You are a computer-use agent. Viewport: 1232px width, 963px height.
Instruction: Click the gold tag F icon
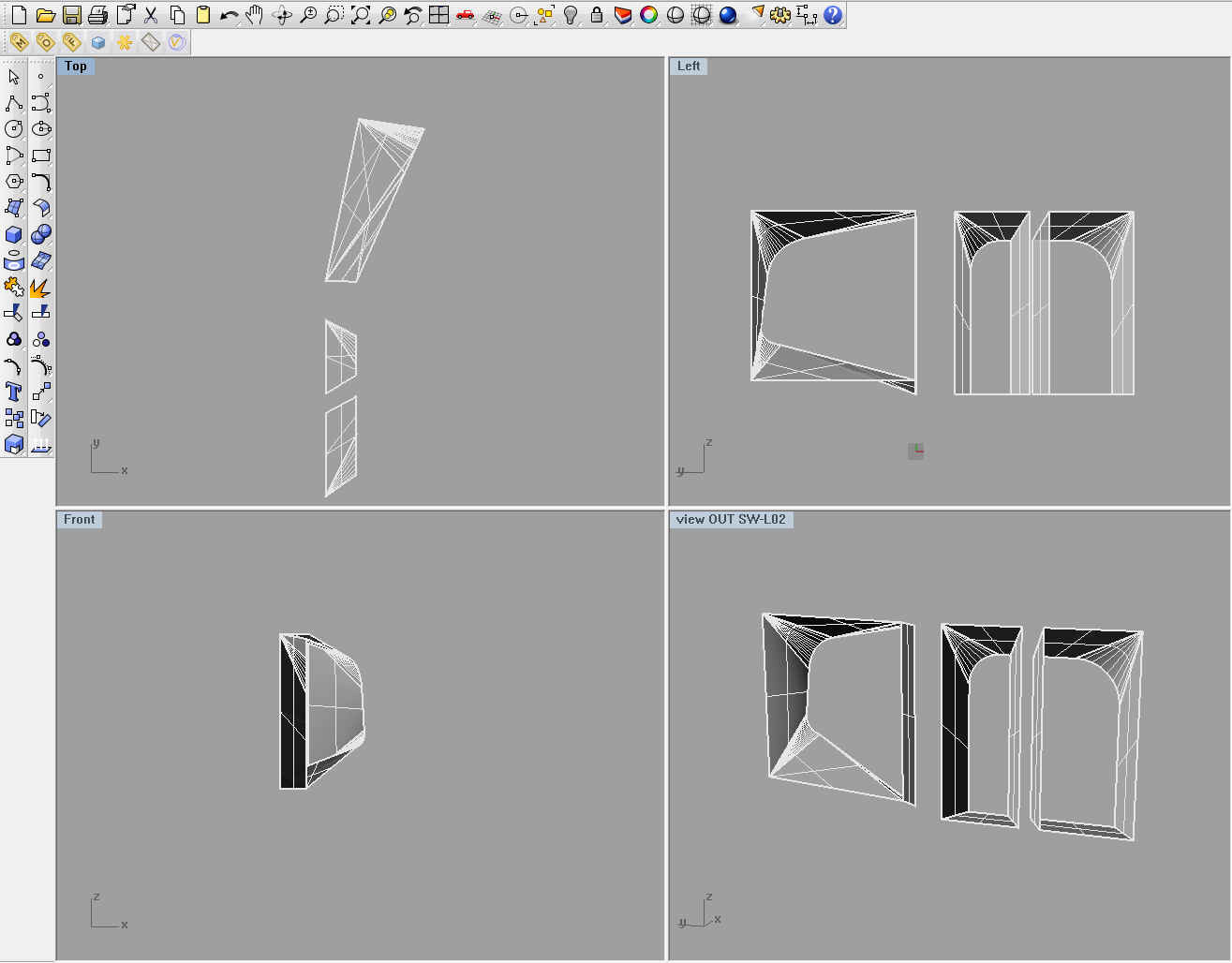tap(71, 42)
